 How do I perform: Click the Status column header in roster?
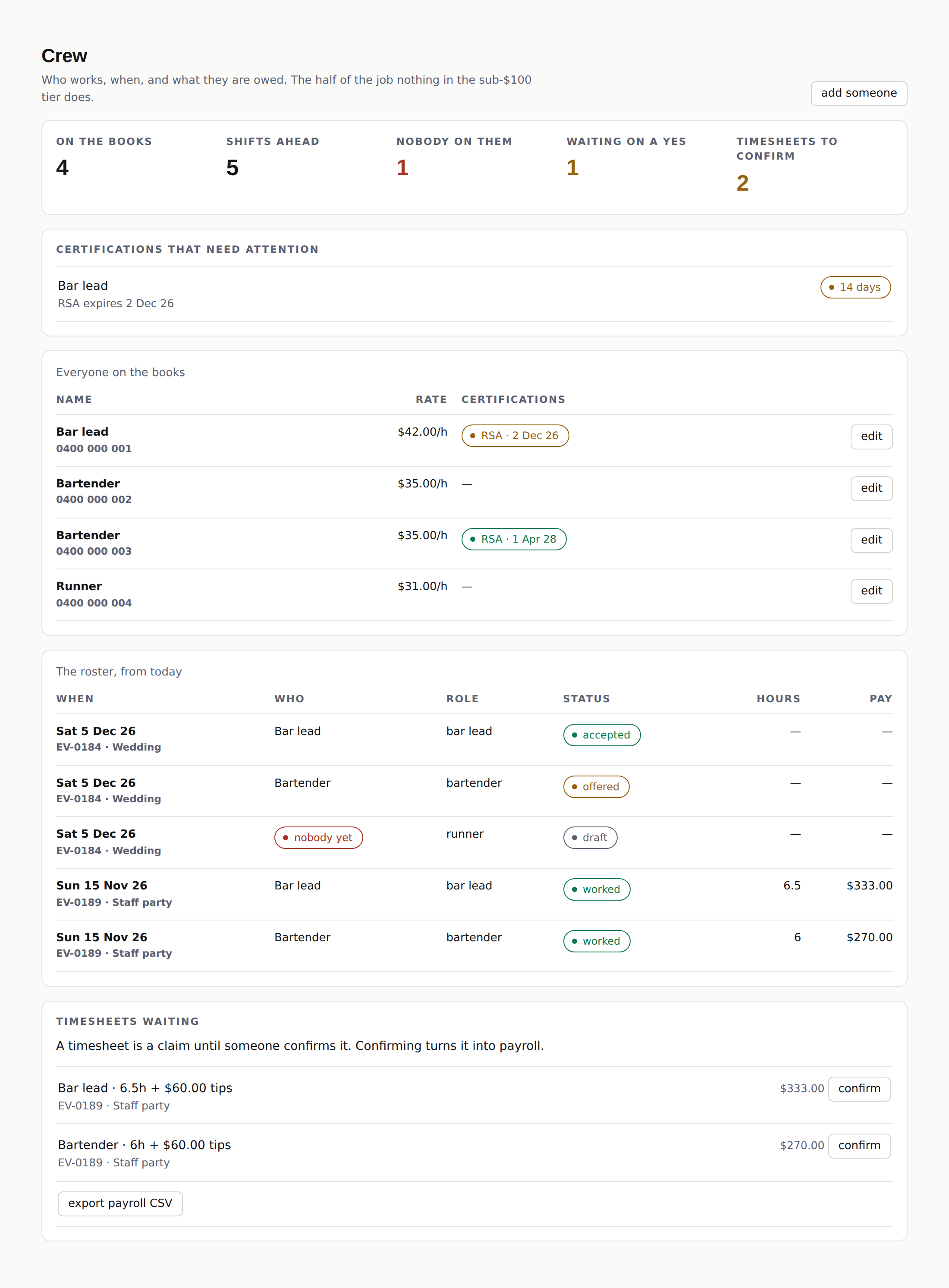click(586, 699)
